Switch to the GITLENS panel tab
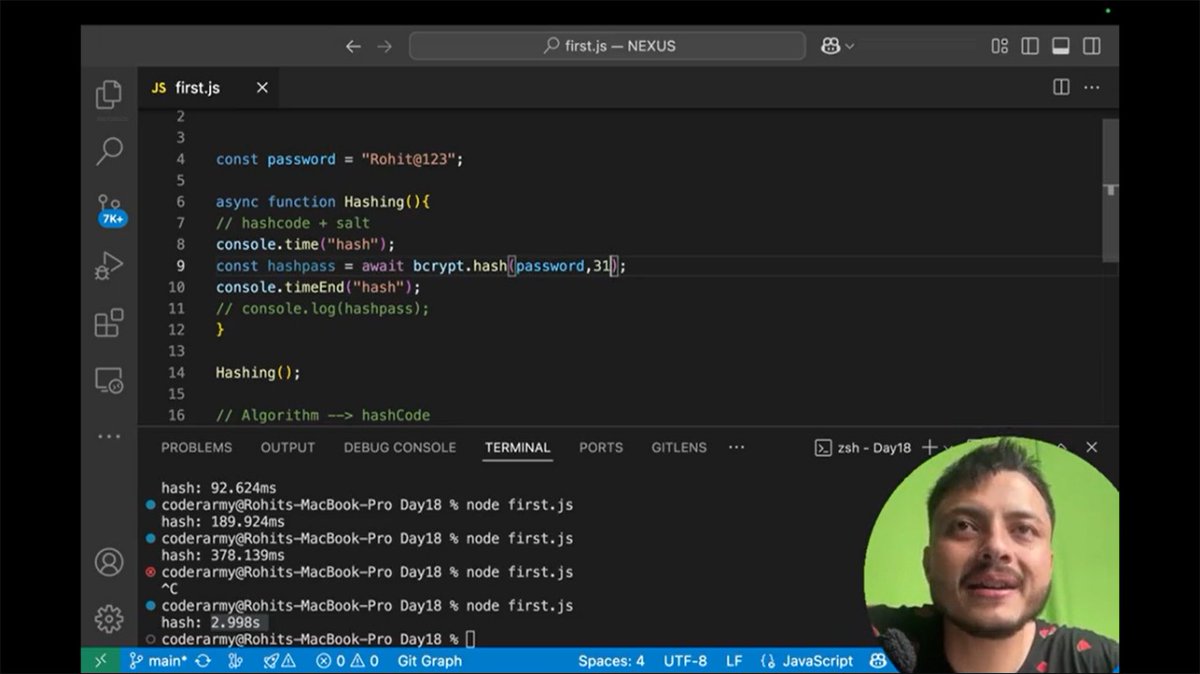Viewport: 1200px width, 674px height. pos(679,447)
